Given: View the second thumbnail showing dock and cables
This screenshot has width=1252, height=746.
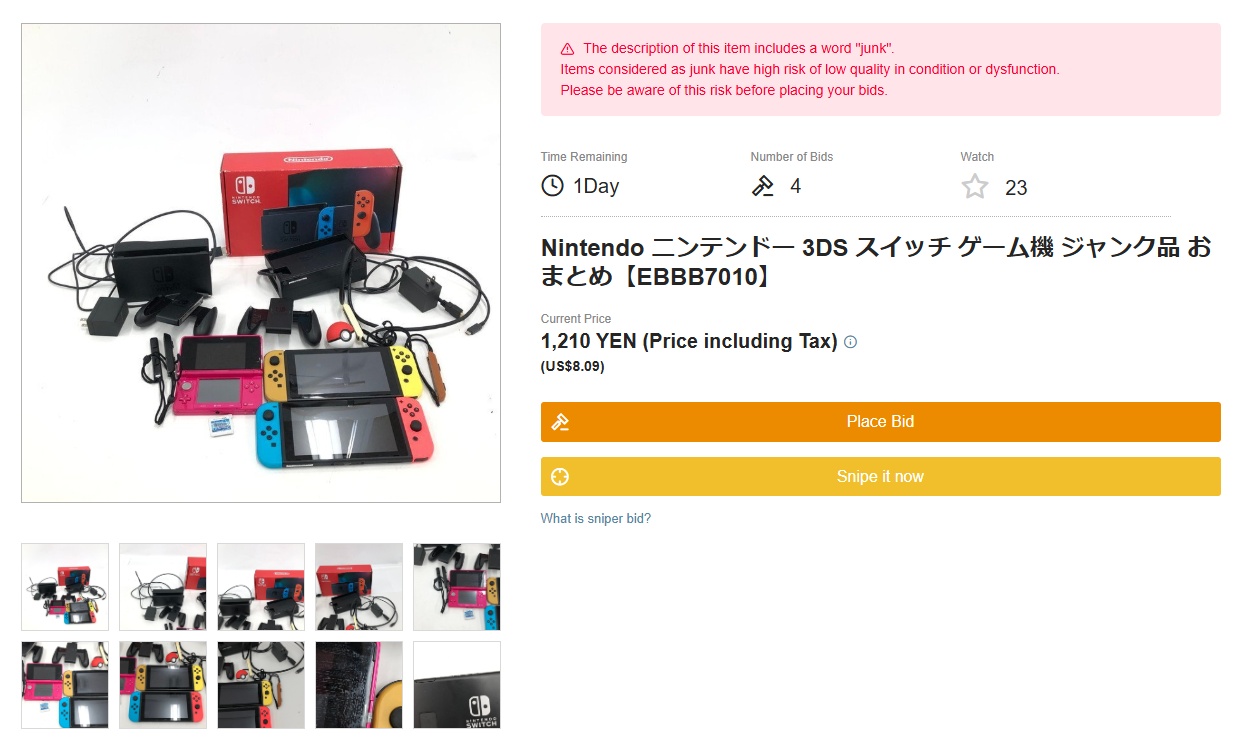Looking at the screenshot, I should point(163,587).
